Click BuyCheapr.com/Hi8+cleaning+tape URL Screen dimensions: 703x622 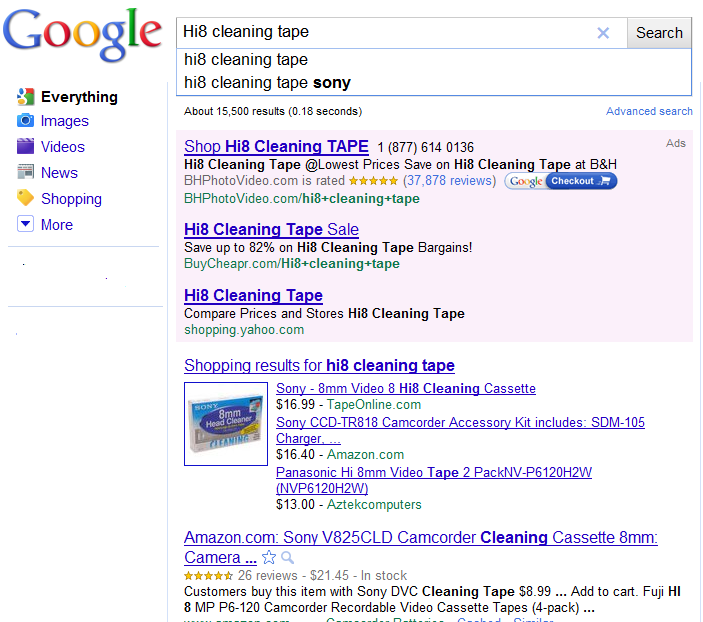pyautogui.click(x=292, y=263)
